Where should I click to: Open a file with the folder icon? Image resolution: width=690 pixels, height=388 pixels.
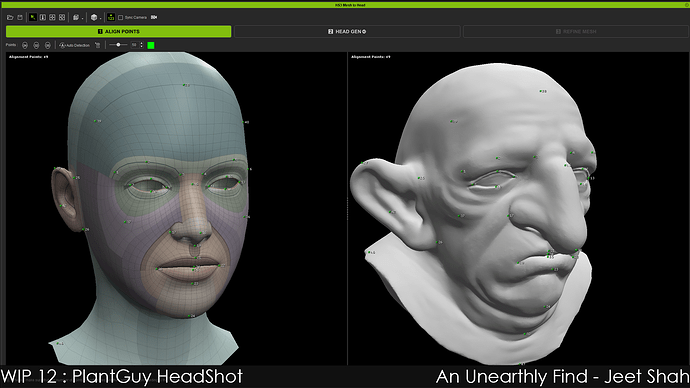[10, 18]
